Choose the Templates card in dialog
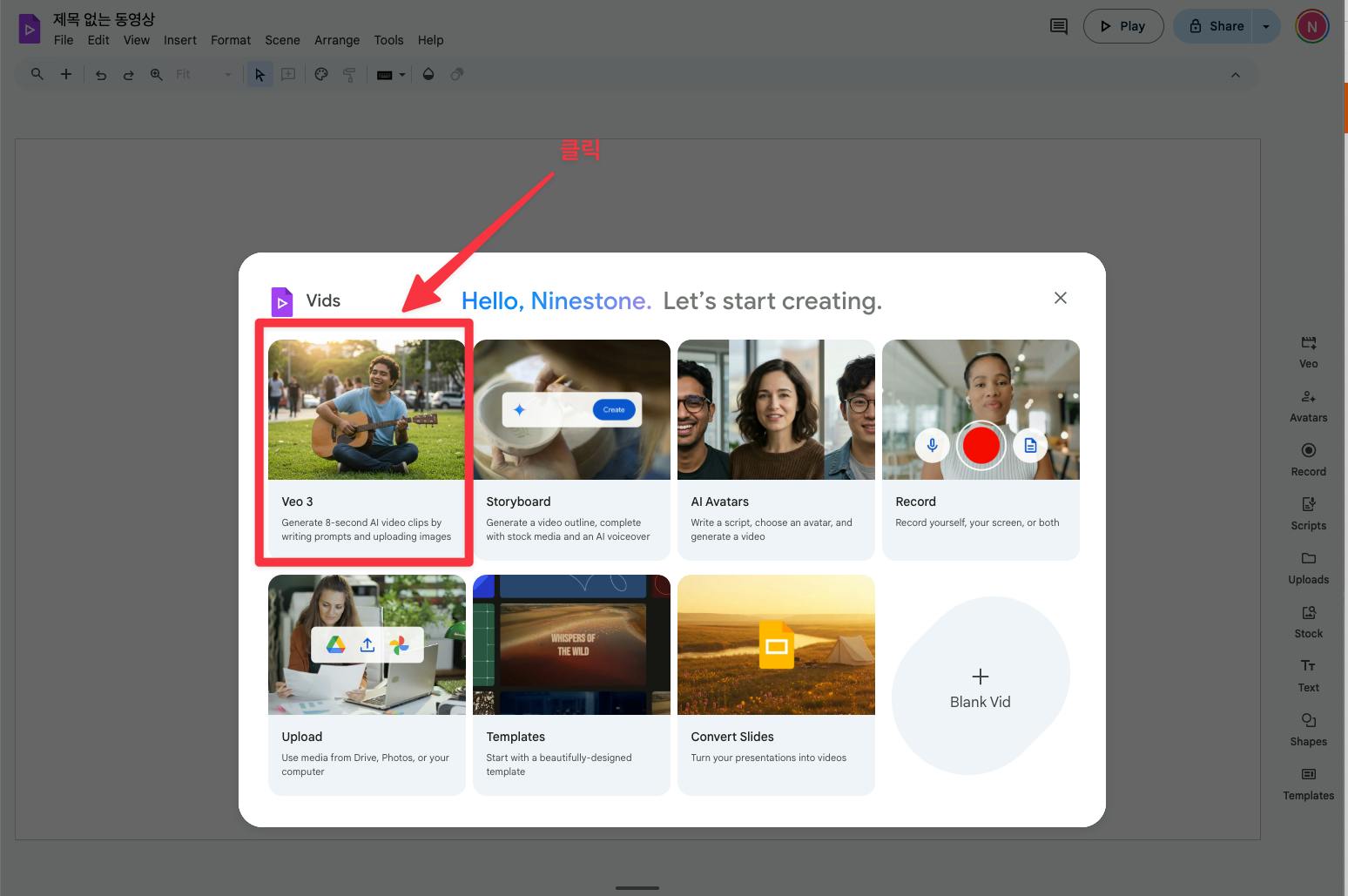1348x896 pixels. pyautogui.click(x=571, y=684)
